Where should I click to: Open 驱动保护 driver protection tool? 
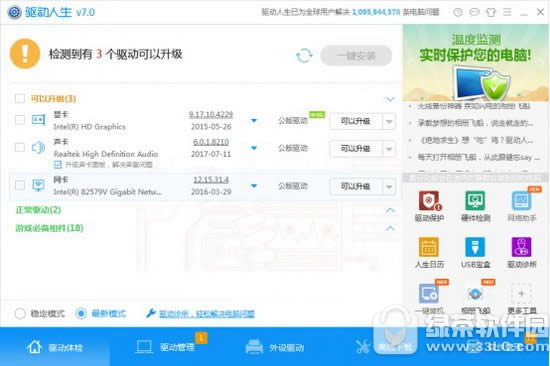429,206
